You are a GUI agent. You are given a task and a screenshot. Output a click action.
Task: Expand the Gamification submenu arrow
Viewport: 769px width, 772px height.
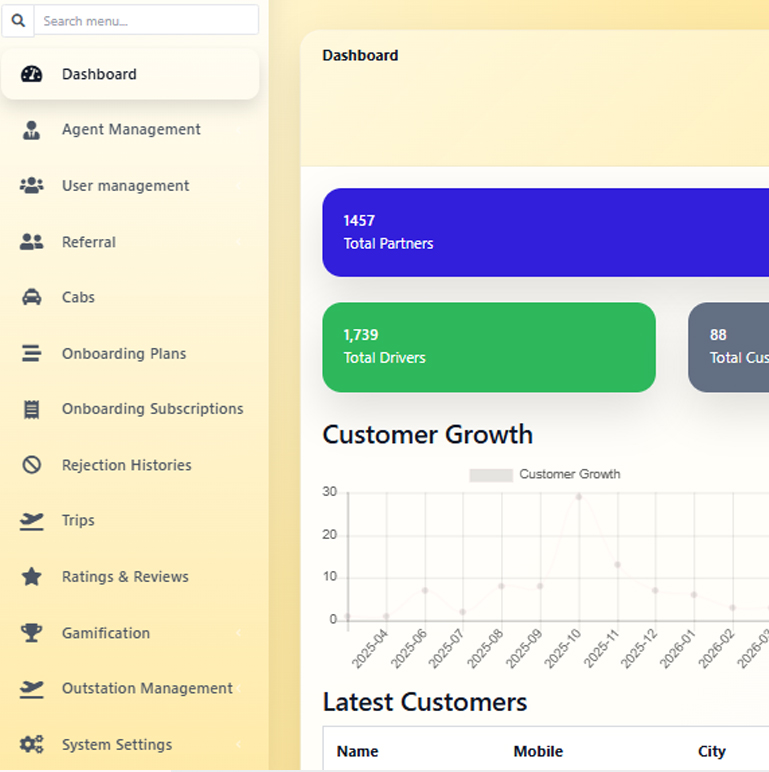pos(237,633)
